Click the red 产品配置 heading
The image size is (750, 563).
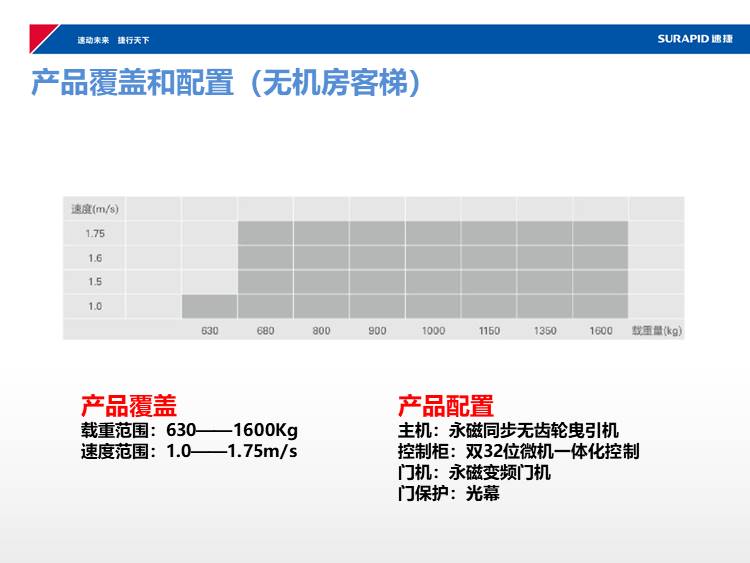(446, 406)
